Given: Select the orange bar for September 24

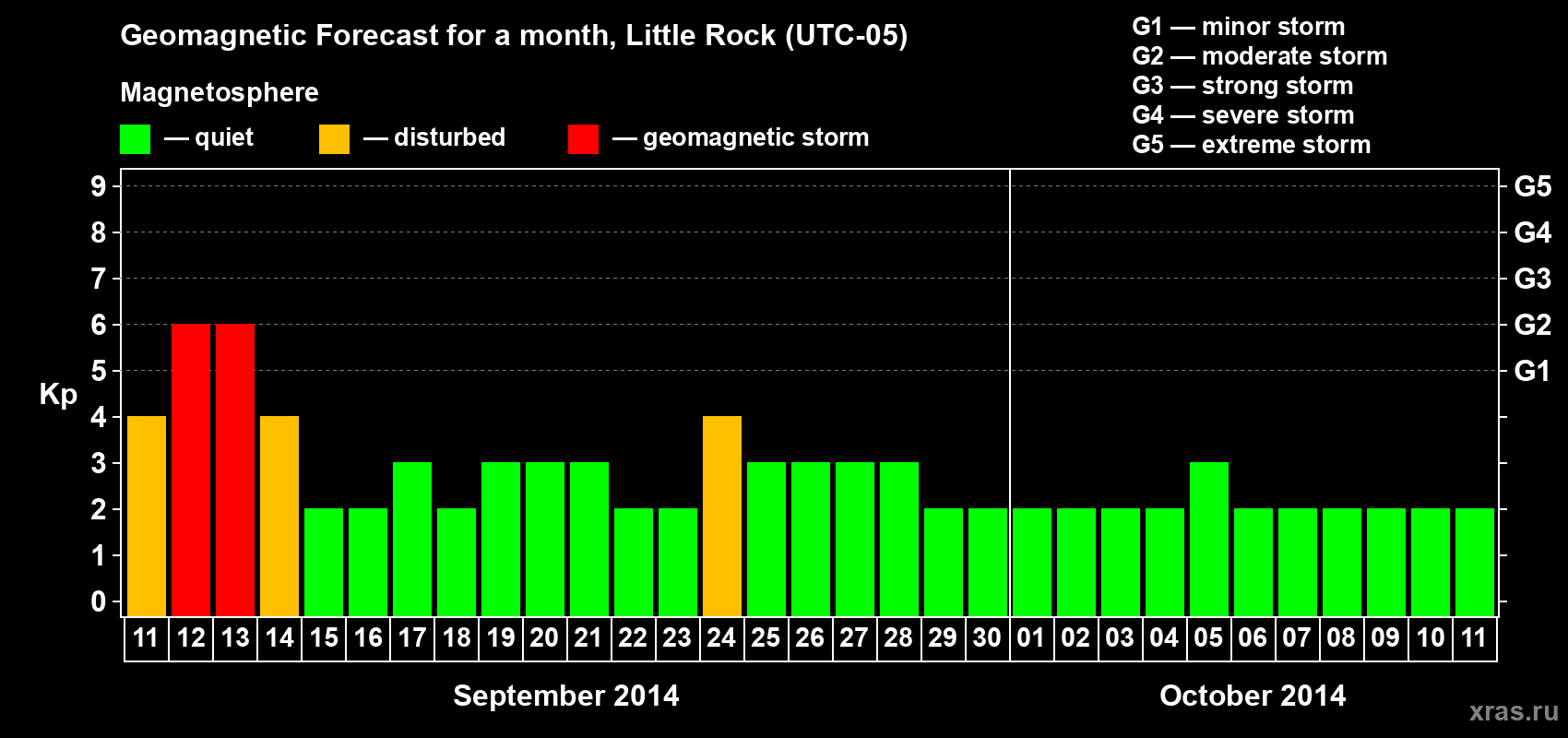Looking at the screenshot, I should [x=722, y=516].
